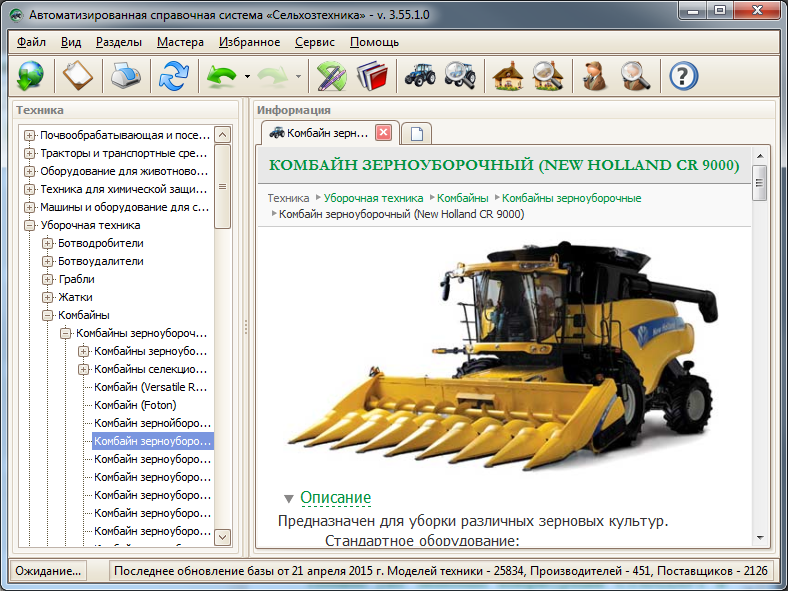Click the Описание section heading link

tap(335, 498)
